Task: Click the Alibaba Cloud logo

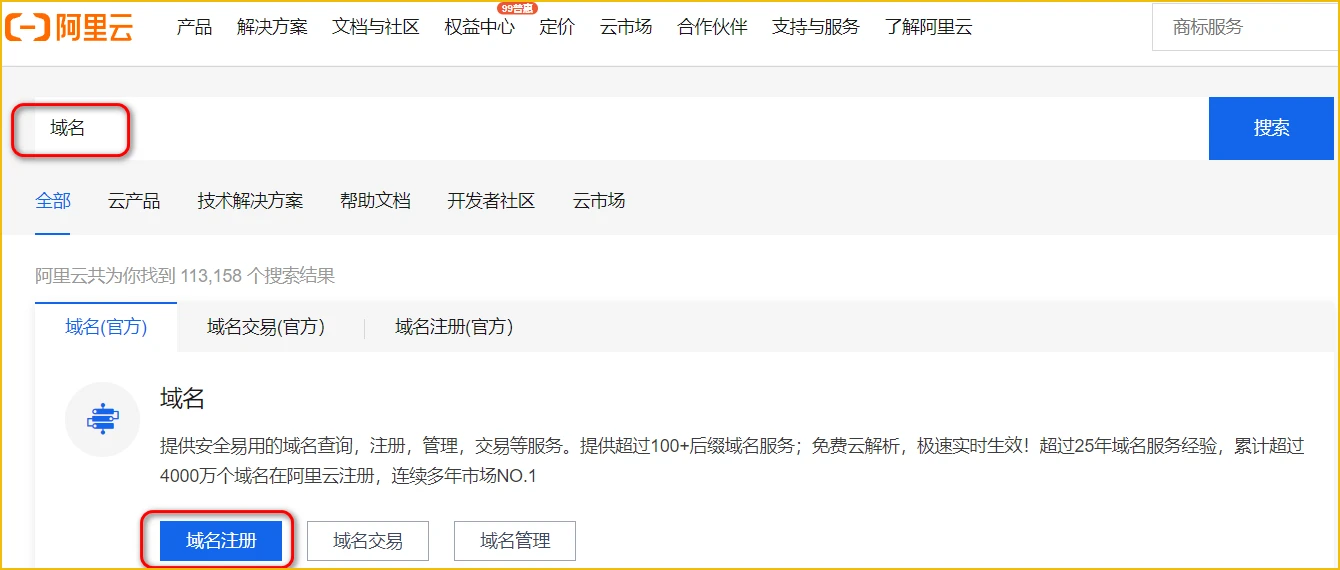Action: pos(68,27)
